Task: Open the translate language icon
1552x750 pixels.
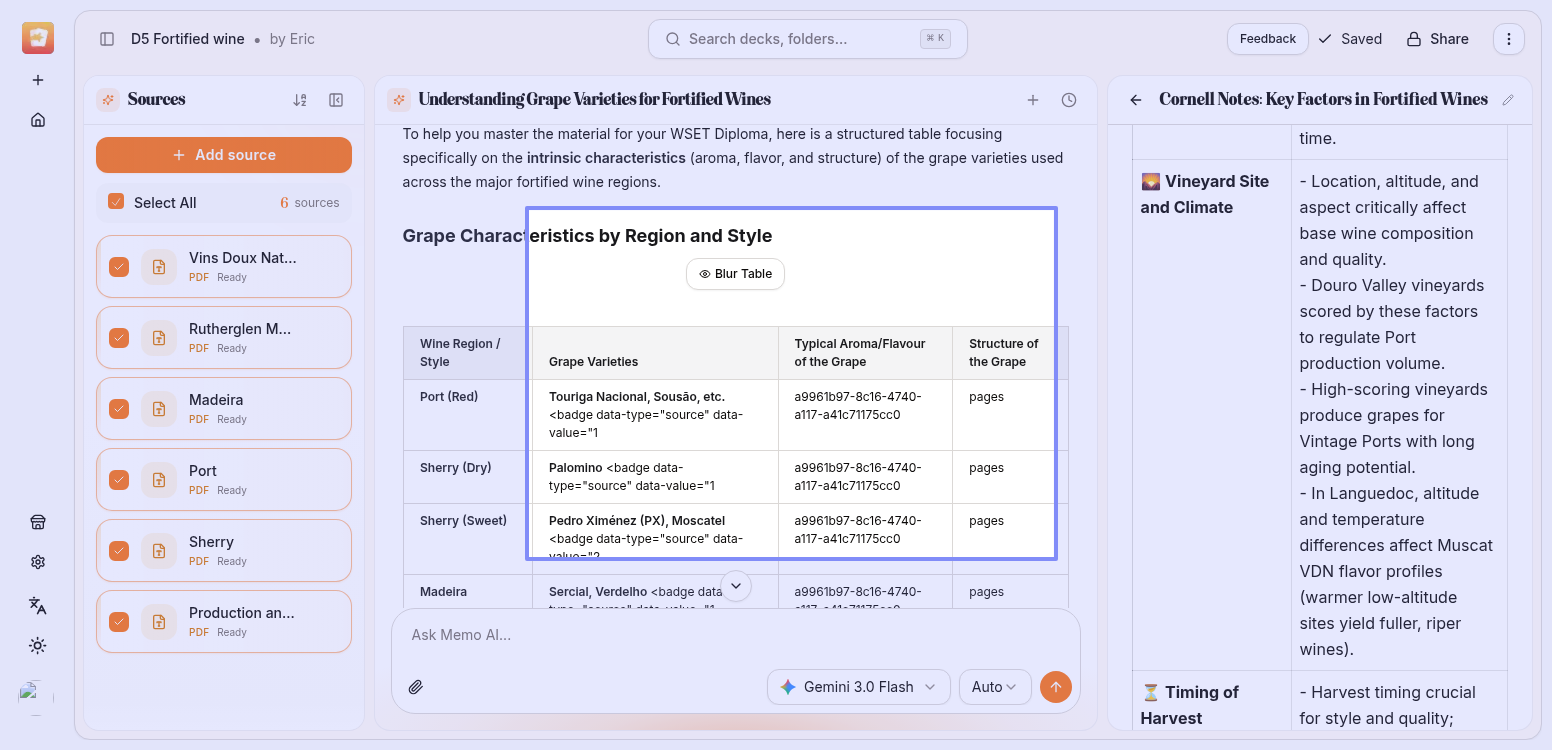Action: [38, 605]
